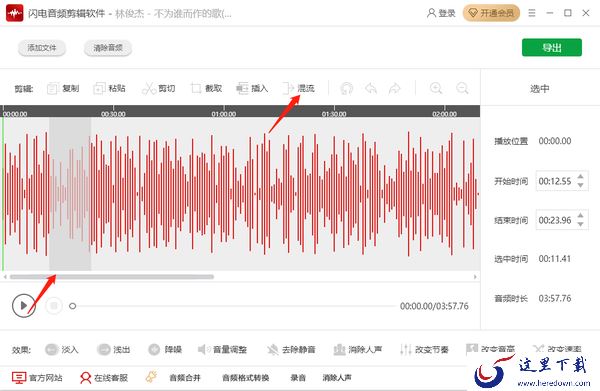Apply the 降噪 noise reduction effect

tap(165, 349)
